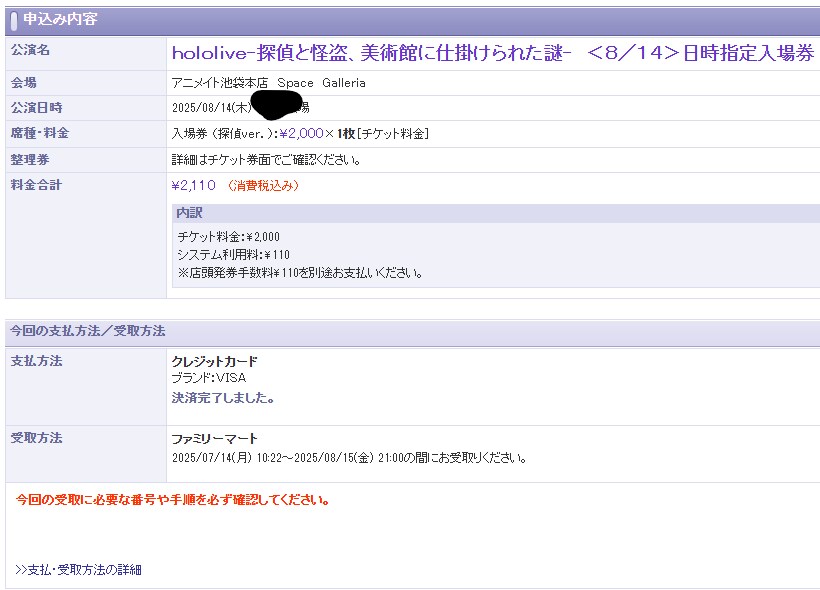
Task: Select ticket type 入場券（探偵ver.）line
Action: pos(300,134)
